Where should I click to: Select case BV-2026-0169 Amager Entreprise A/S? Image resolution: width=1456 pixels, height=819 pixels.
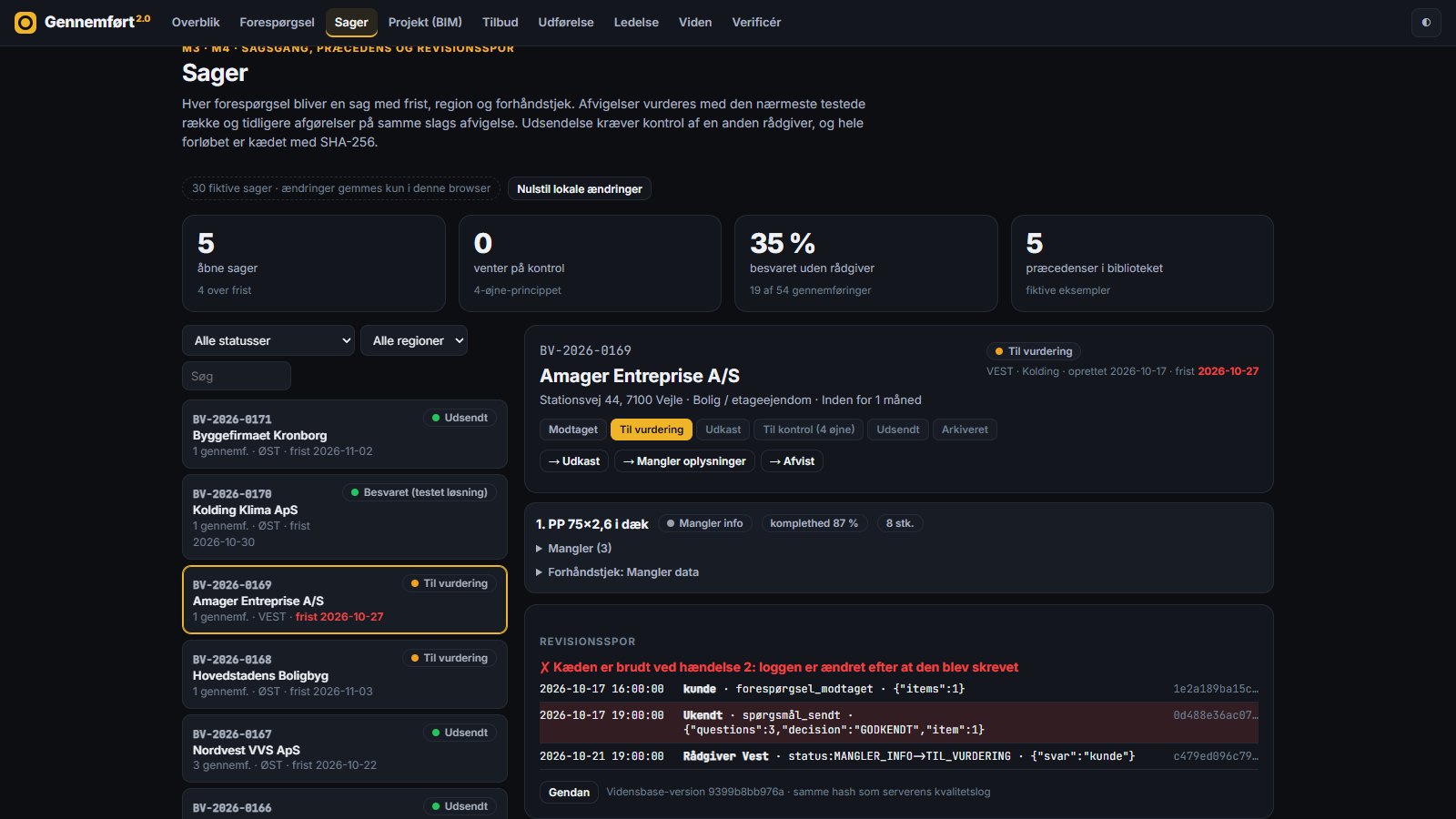click(x=345, y=600)
